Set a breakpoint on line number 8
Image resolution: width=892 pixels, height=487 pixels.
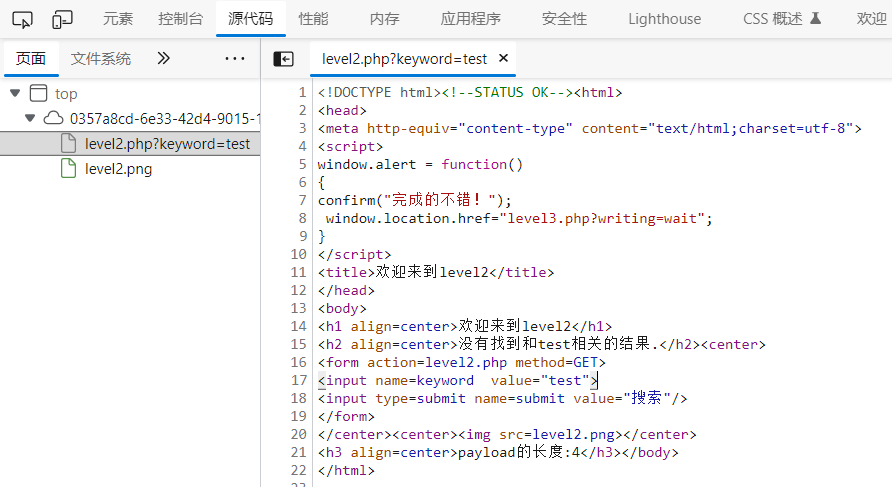[302, 218]
